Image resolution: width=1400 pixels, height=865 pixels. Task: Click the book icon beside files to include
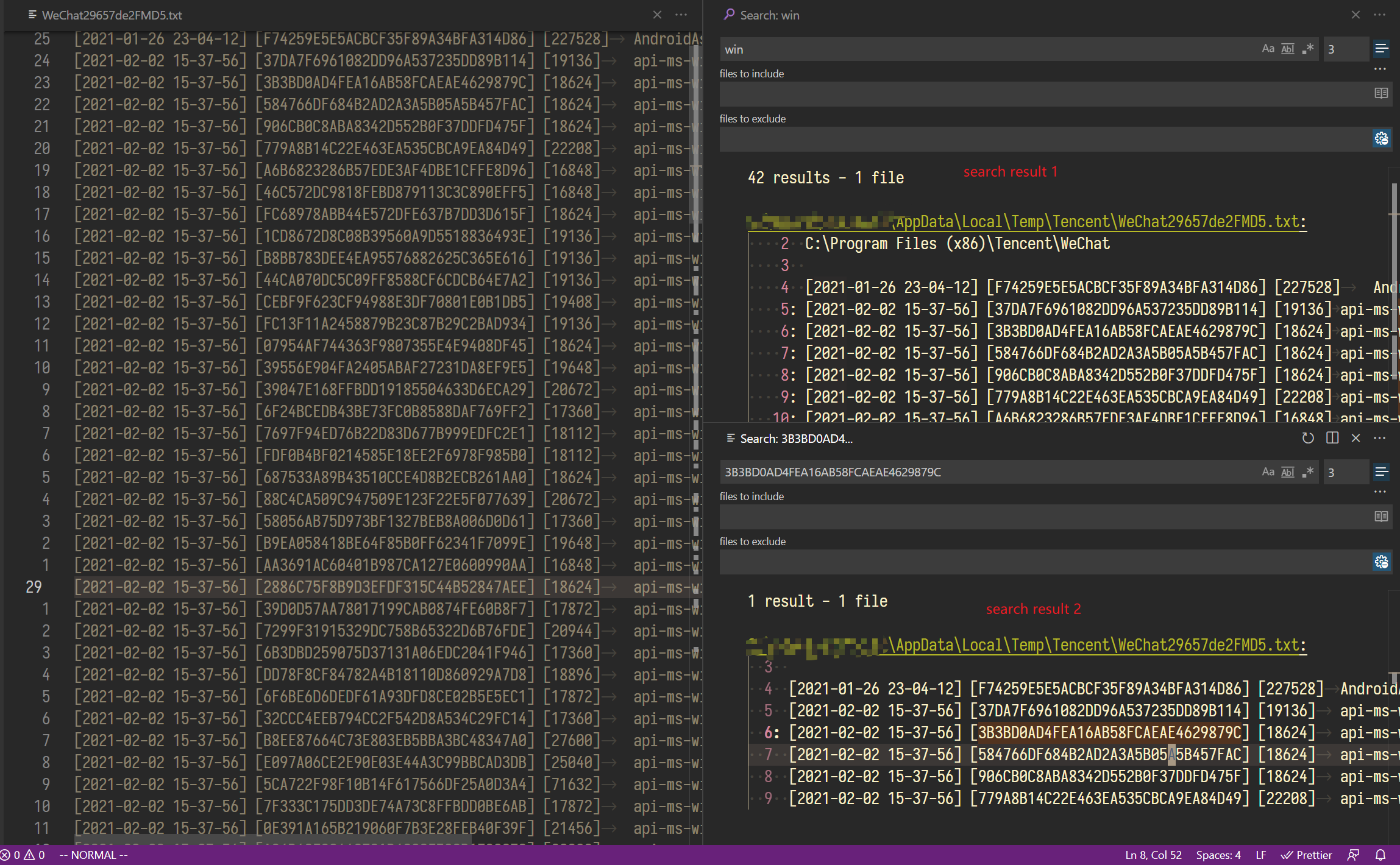[x=1382, y=93]
